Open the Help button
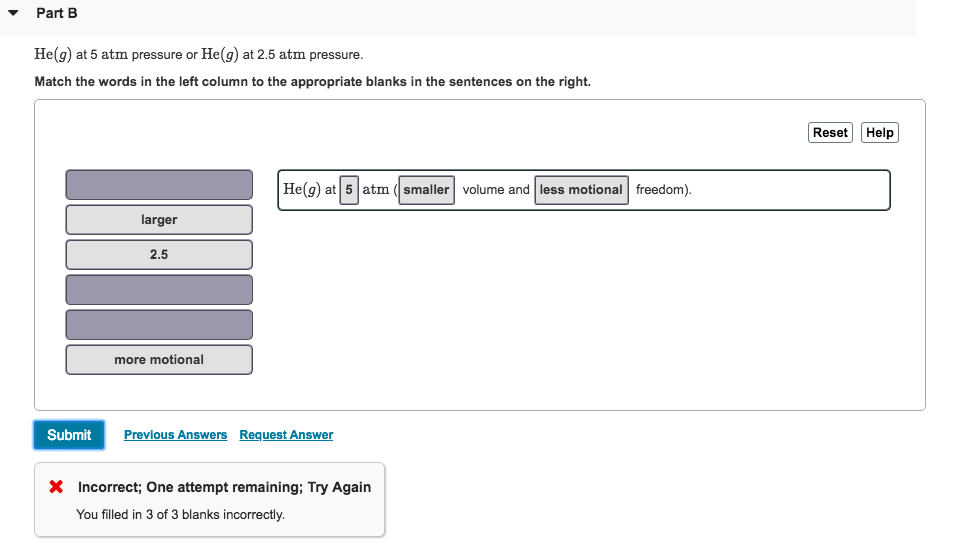Viewport: 956px width, 554px height. (x=879, y=132)
